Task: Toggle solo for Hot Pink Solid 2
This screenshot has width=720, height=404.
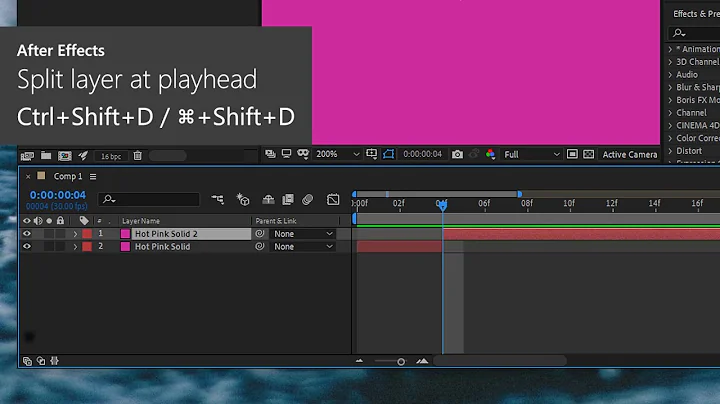Action: point(49,234)
